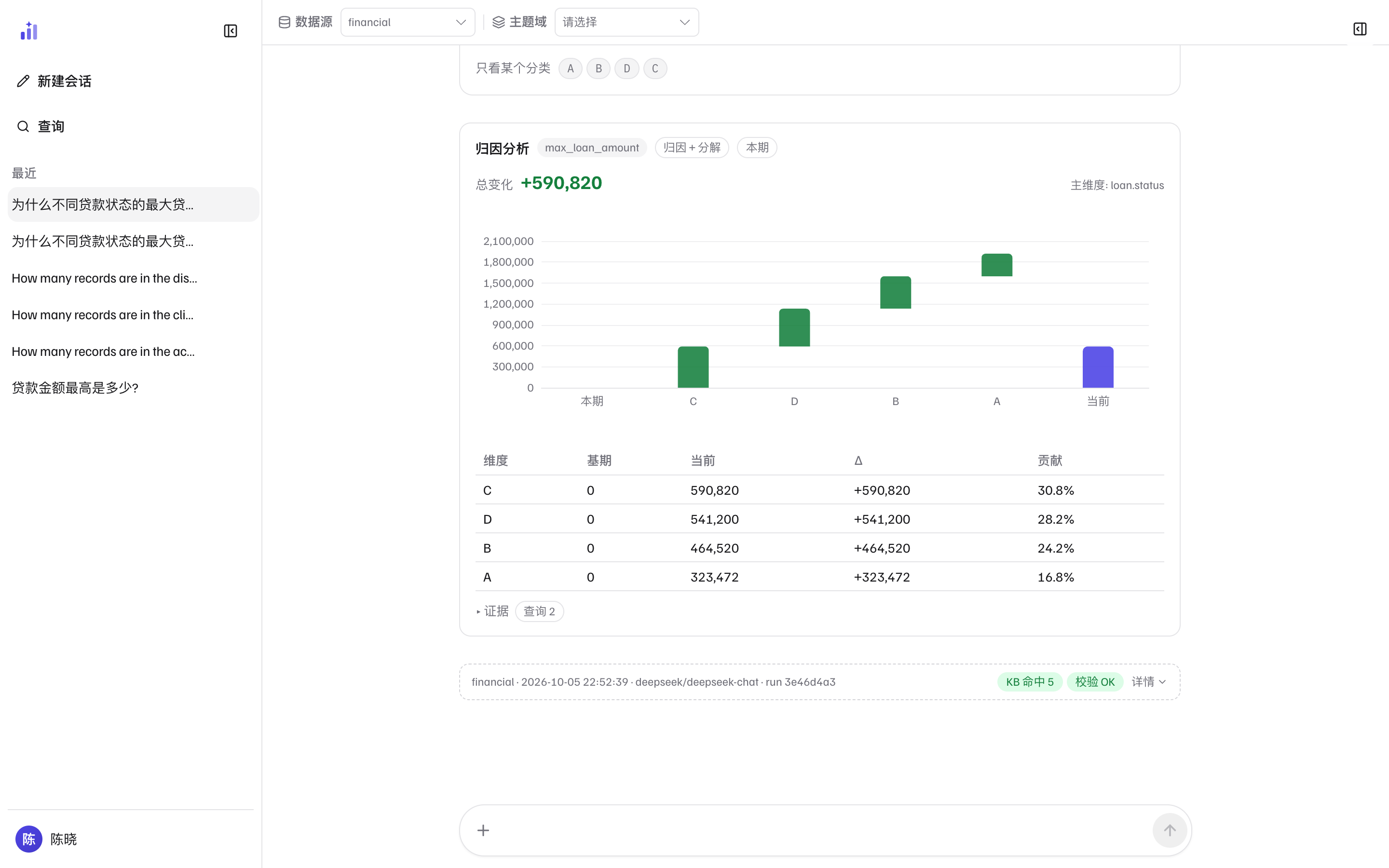Filter by category D chip
The width and height of the screenshot is (1389, 868).
tap(626, 68)
